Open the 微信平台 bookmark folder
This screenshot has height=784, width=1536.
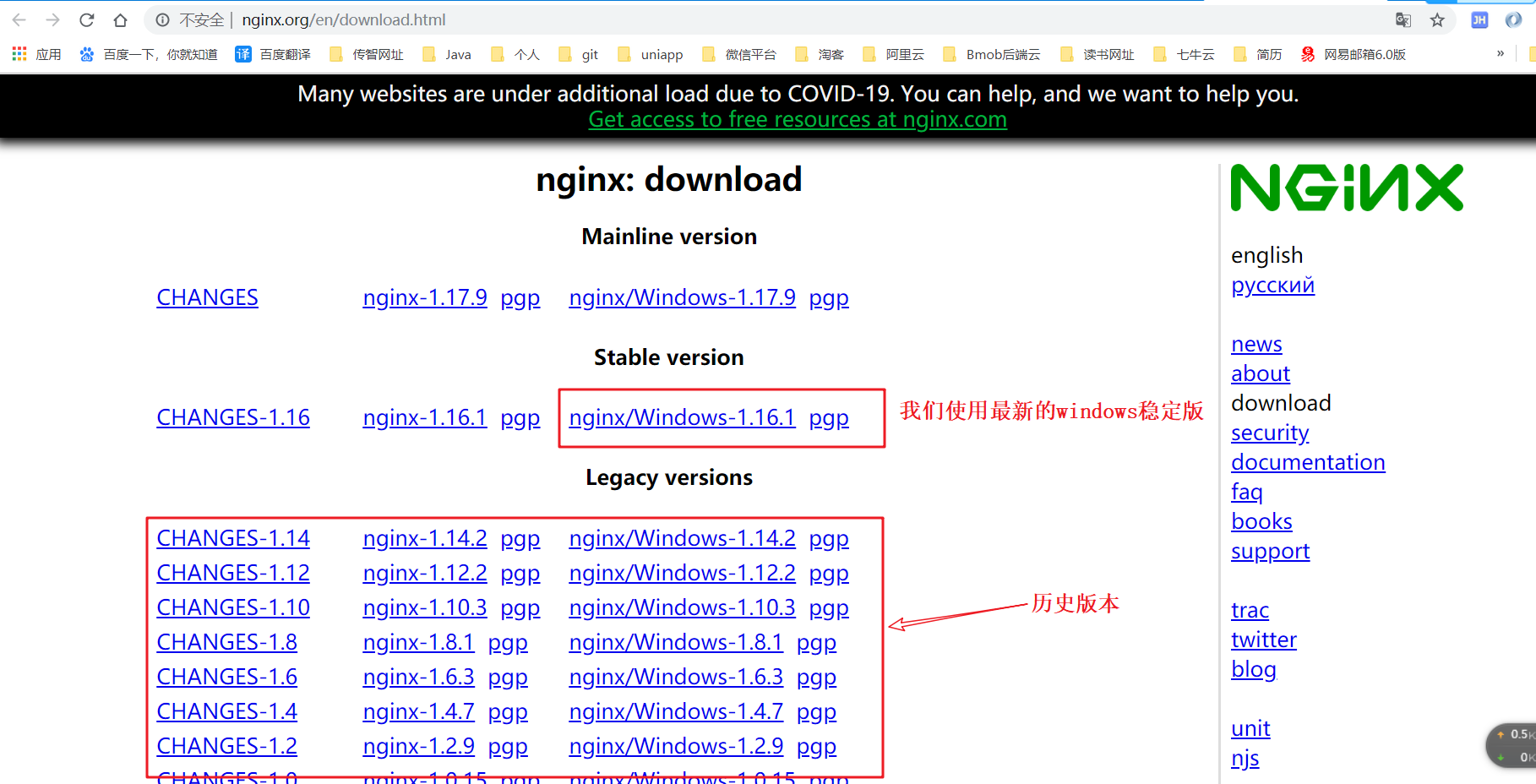pos(739,54)
